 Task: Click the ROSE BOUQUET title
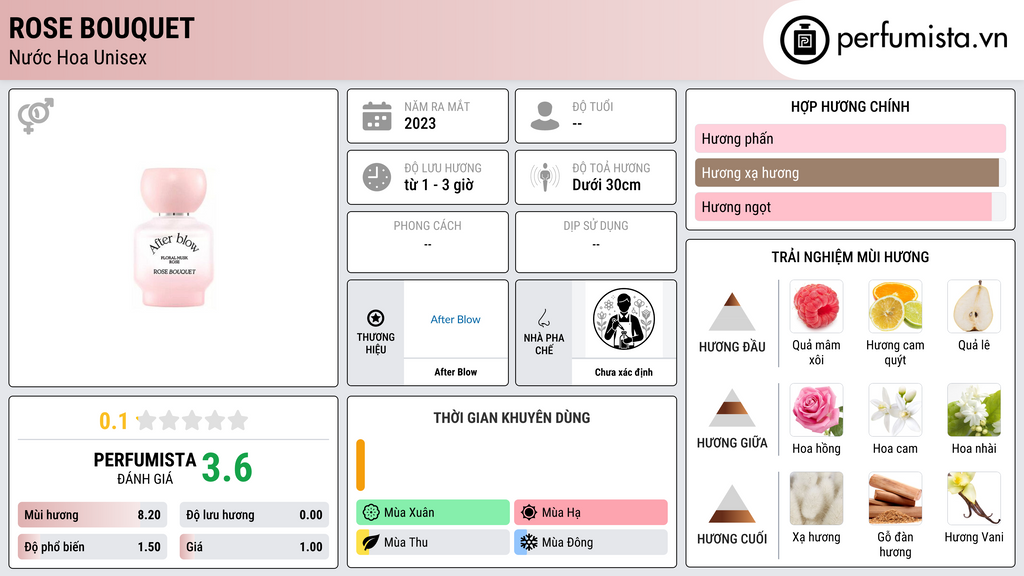click(x=101, y=28)
